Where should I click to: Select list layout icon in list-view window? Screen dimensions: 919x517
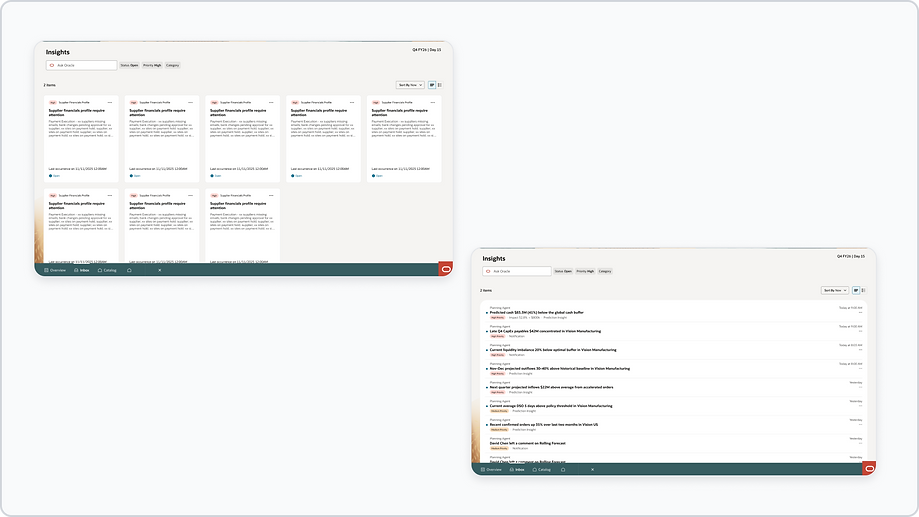[x=863, y=290]
